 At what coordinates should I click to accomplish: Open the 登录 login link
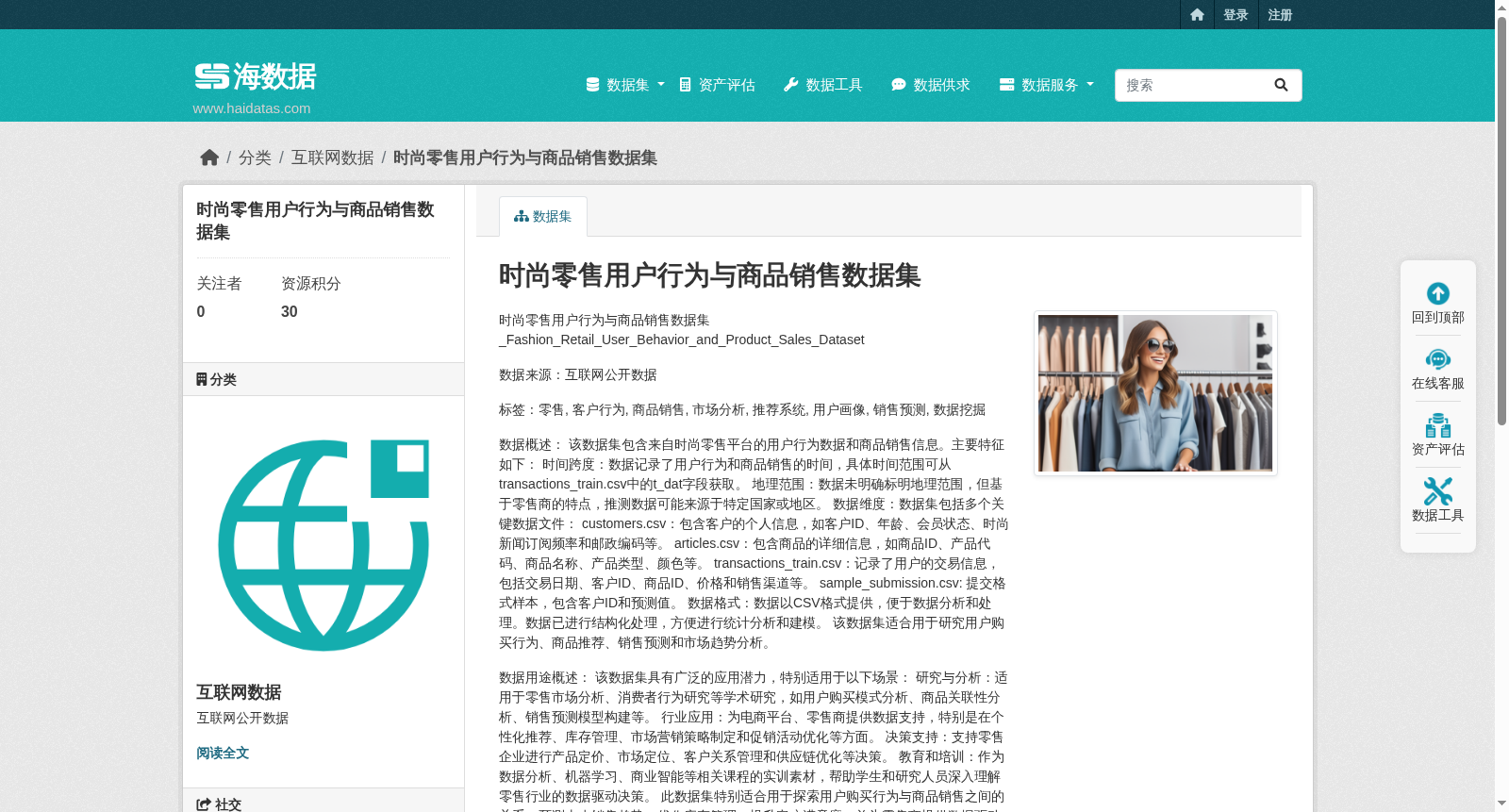(x=1235, y=14)
